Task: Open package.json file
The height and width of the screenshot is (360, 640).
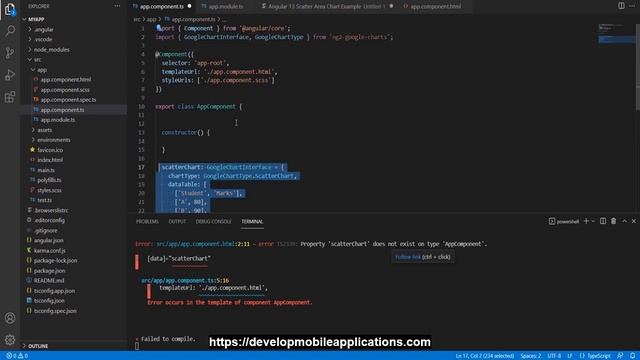Action: pyautogui.click(x=49, y=271)
